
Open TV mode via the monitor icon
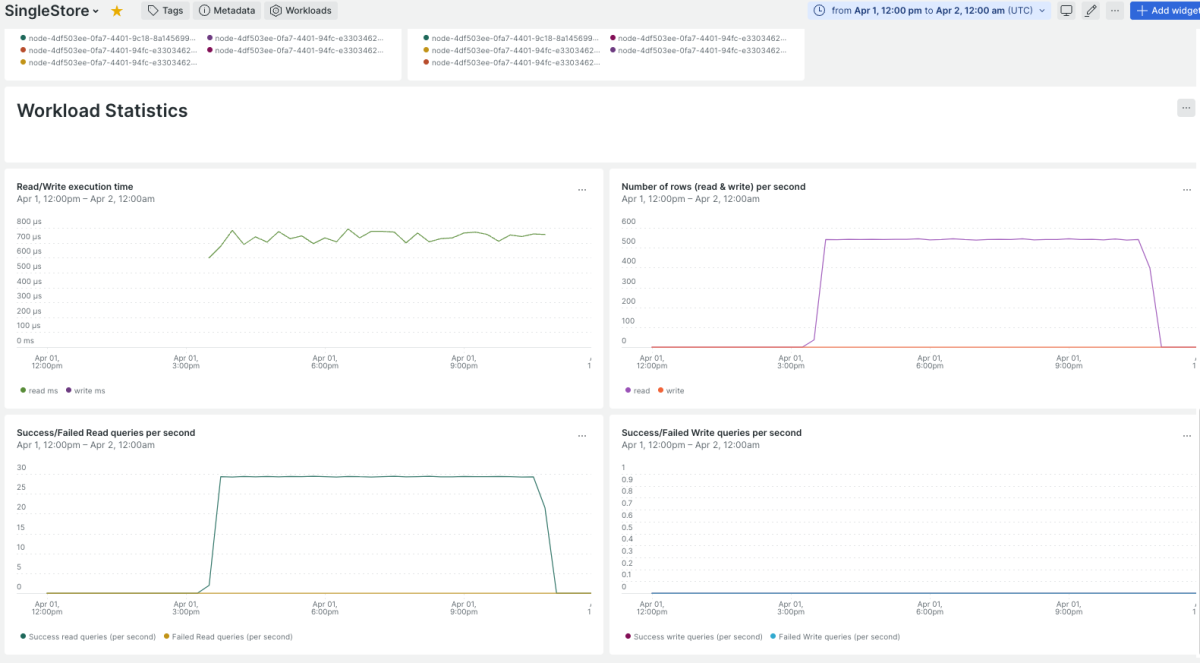coord(1066,11)
